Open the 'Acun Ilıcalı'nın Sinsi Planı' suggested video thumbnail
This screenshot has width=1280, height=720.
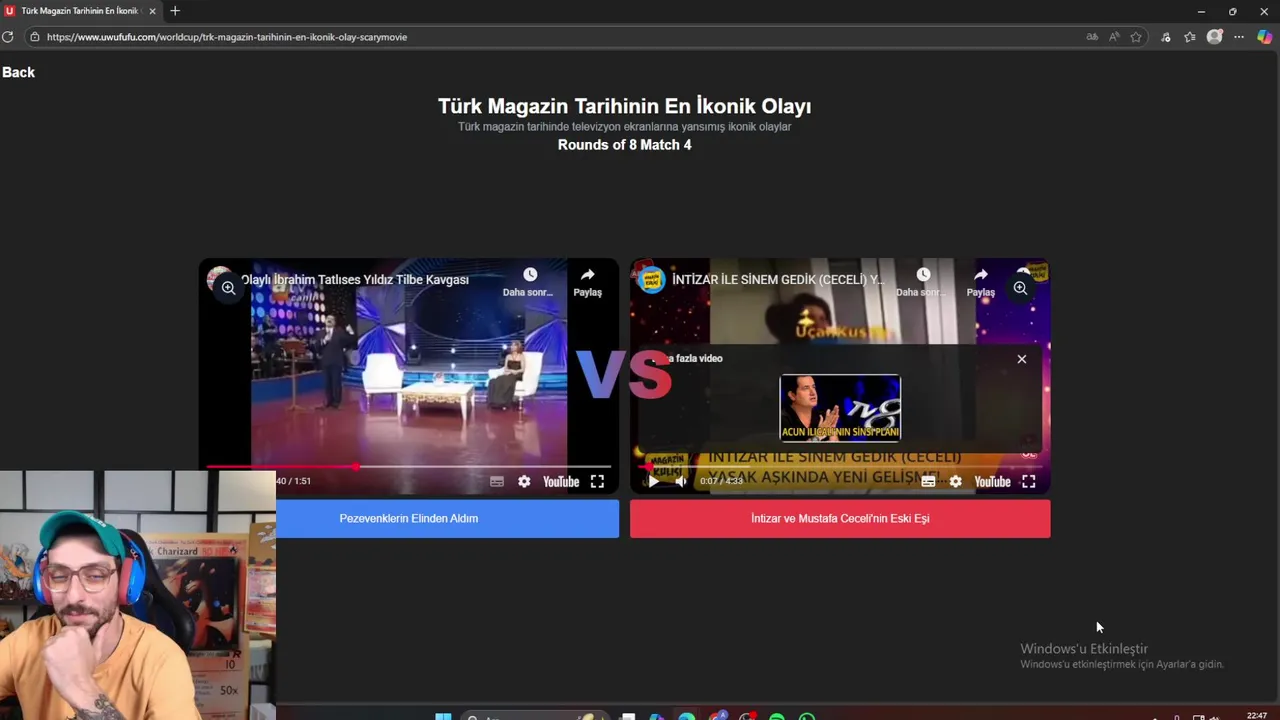840,408
